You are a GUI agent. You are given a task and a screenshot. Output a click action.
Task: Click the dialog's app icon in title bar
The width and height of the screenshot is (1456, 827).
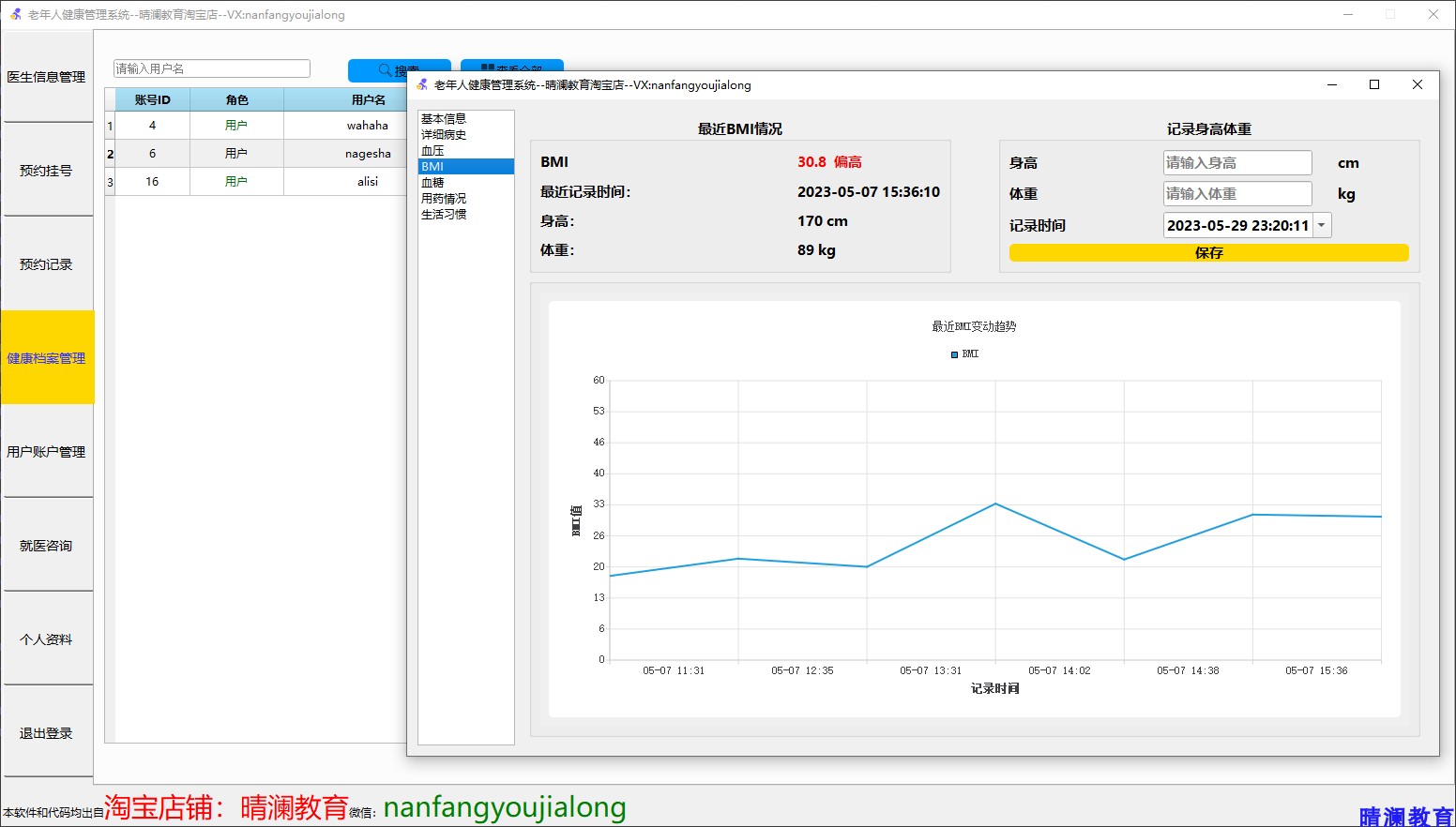tap(422, 85)
